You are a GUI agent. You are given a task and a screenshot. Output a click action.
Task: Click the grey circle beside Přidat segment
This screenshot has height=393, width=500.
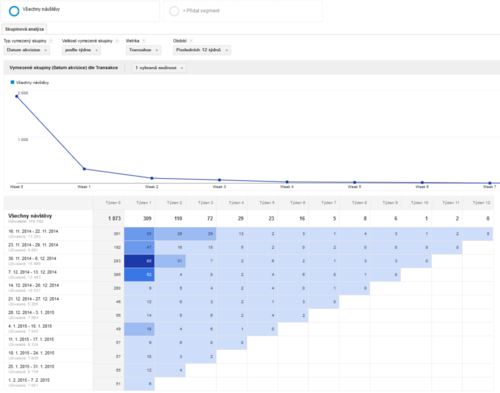tap(174, 11)
